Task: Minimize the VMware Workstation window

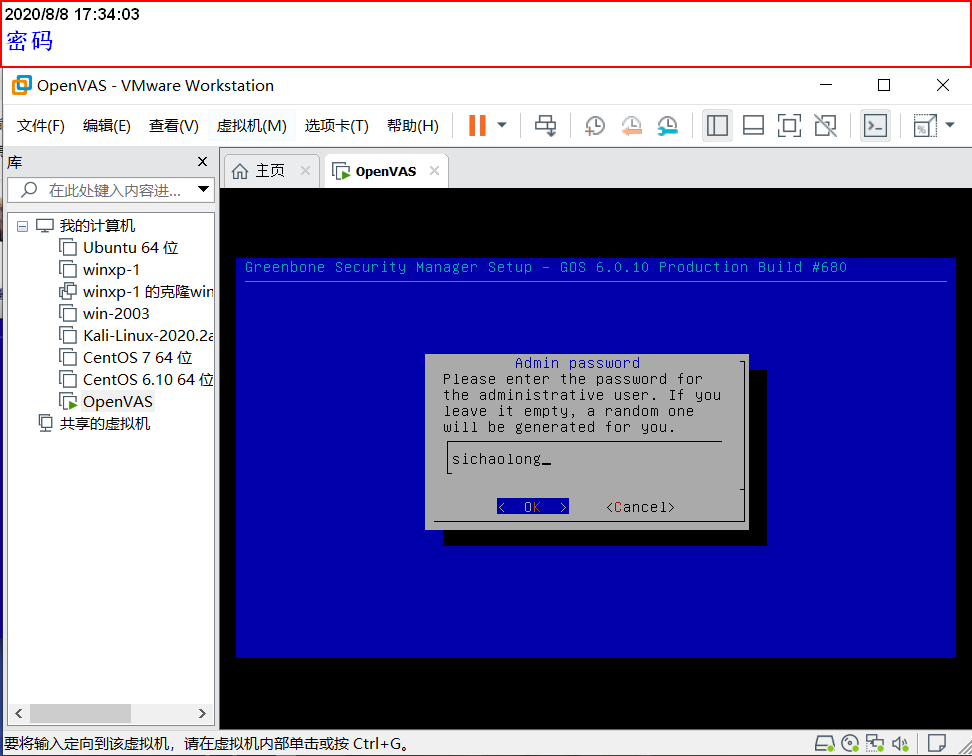Action: pyautogui.click(x=826, y=85)
